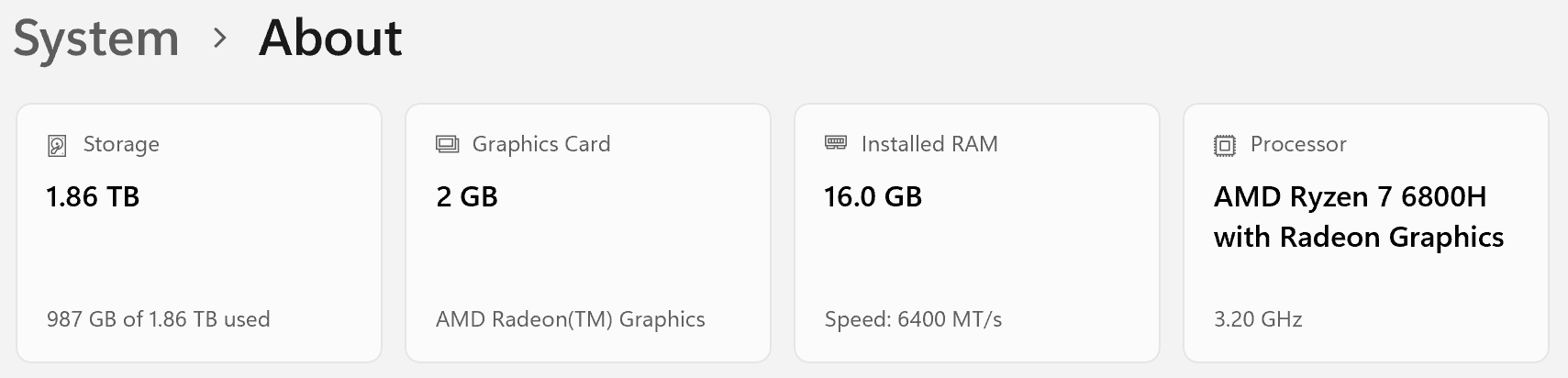Viewport: 1568px width, 378px height.
Task: Click the About page title
Action: tap(330, 39)
